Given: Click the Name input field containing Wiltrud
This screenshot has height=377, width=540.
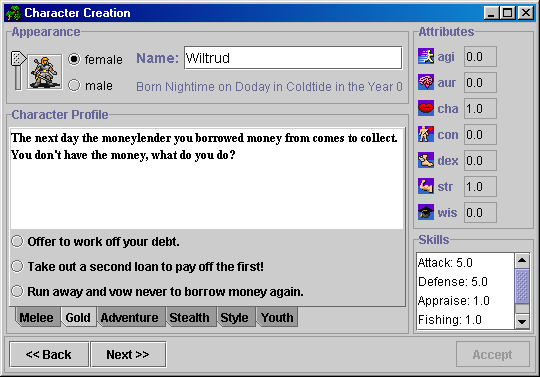Looking at the screenshot, I should pos(293,58).
